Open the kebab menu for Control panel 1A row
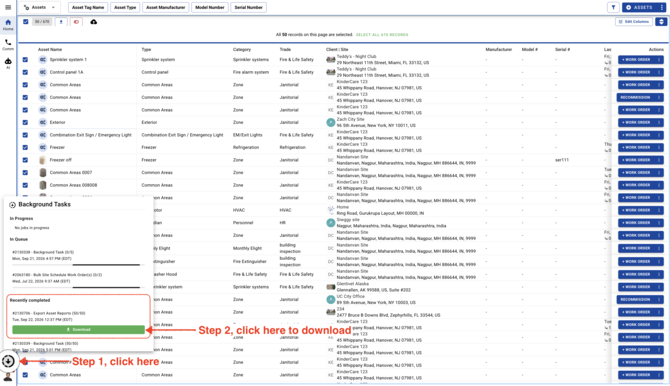Screen dimensions: 670x386 coord(659,72)
